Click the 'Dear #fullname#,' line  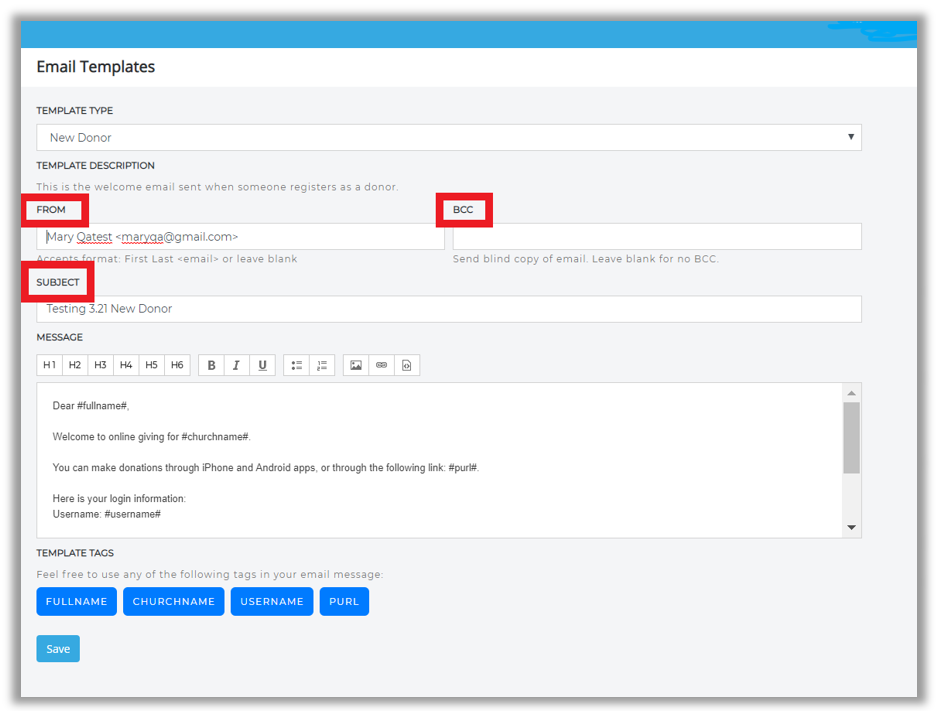click(x=91, y=406)
